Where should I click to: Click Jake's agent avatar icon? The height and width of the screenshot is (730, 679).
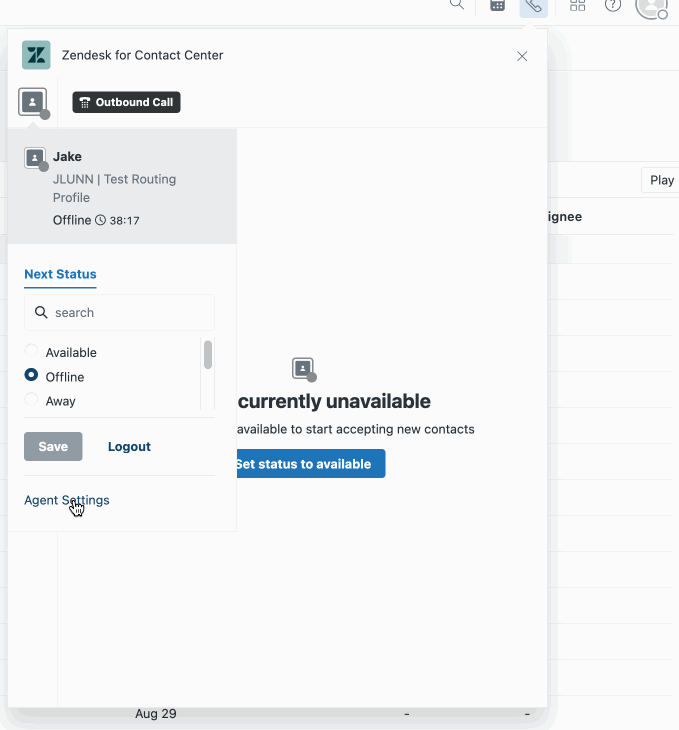click(x=35, y=159)
